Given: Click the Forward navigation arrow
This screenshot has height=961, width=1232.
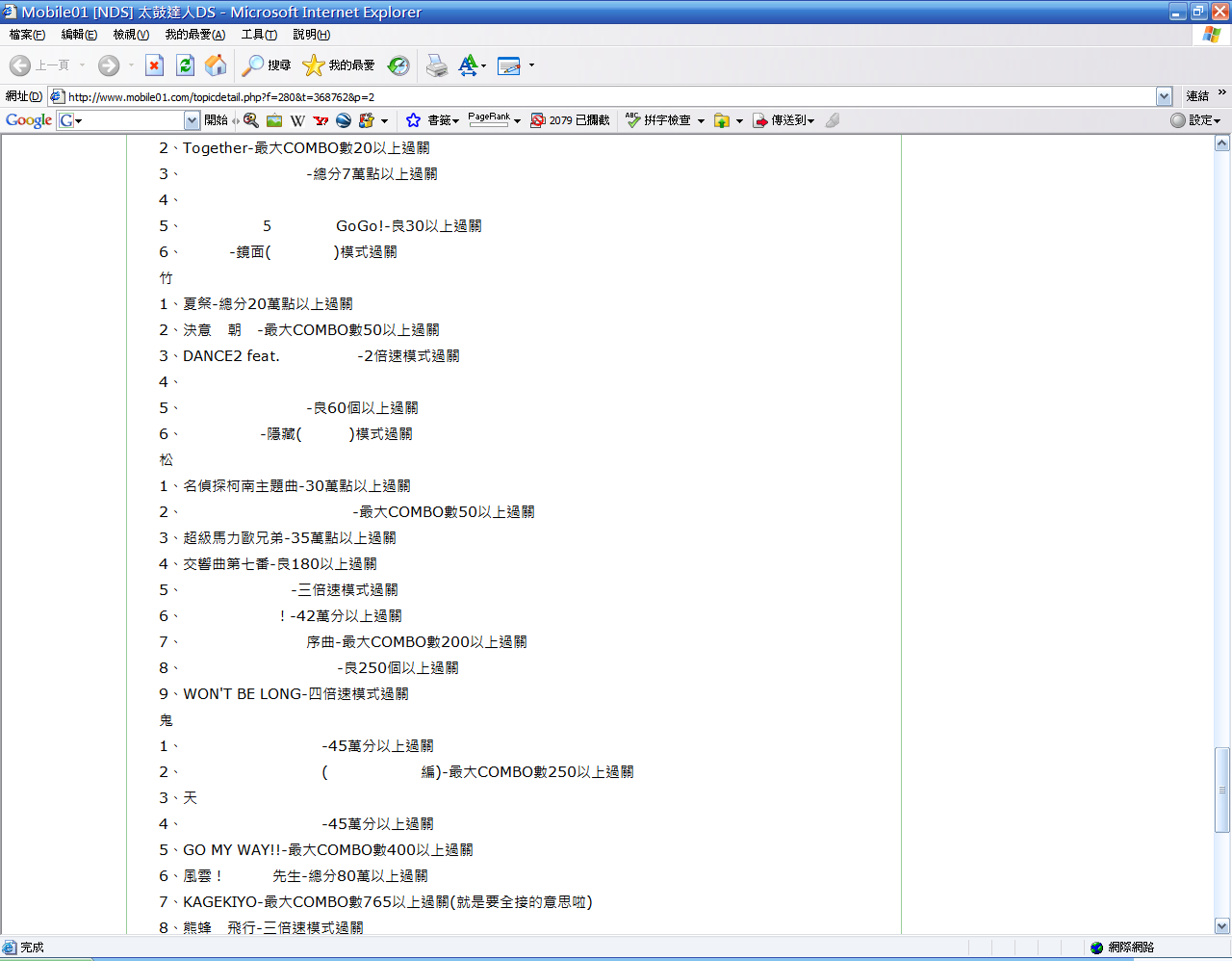Looking at the screenshot, I should click(x=109, y=65).
